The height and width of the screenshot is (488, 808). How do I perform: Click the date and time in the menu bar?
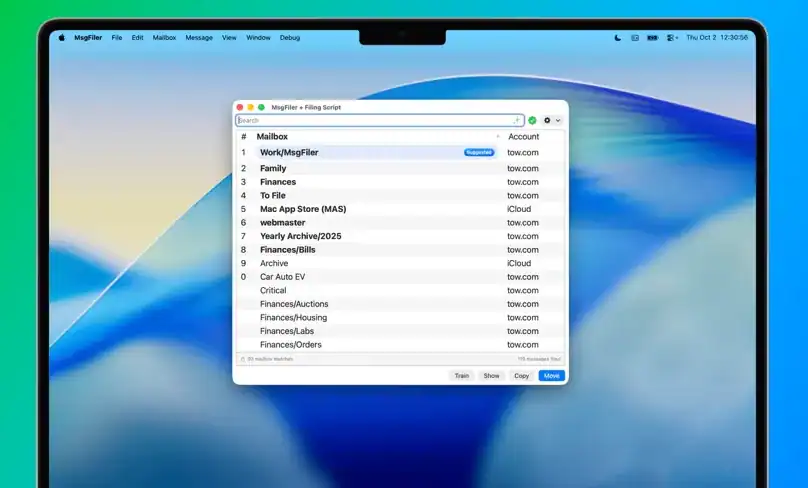tap(717, 38)
